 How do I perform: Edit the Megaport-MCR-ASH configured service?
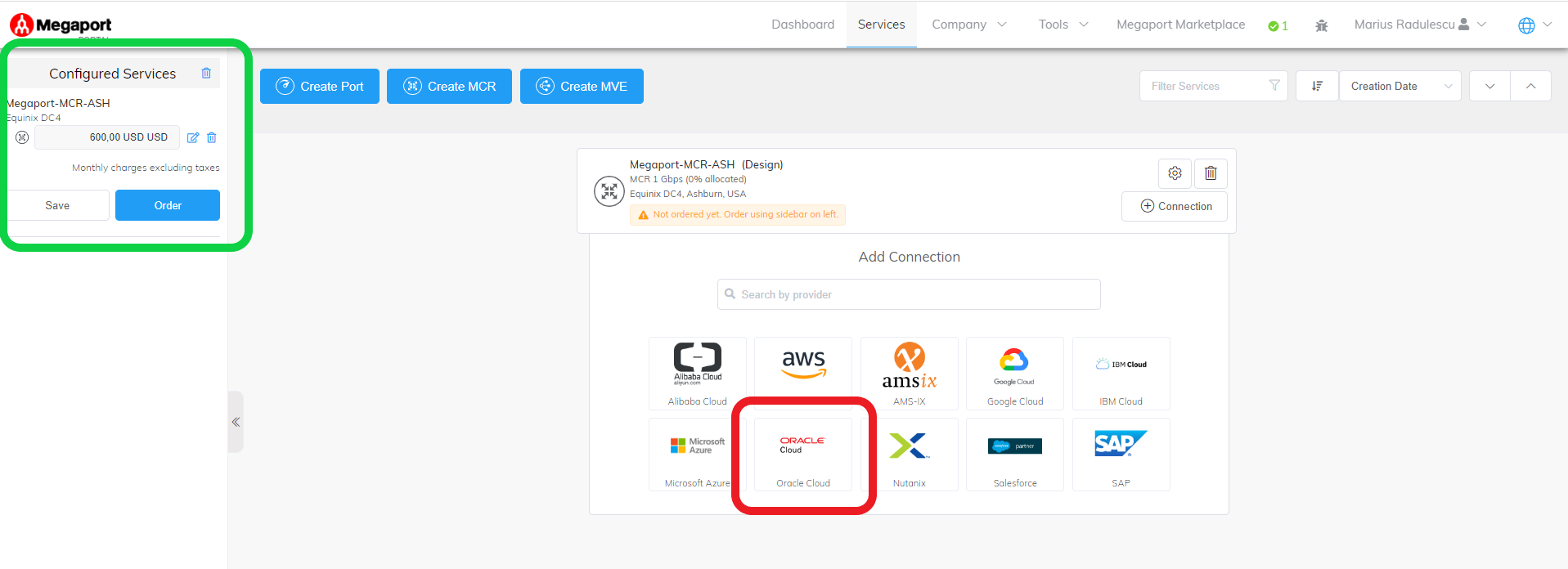[x=193, y=137]
